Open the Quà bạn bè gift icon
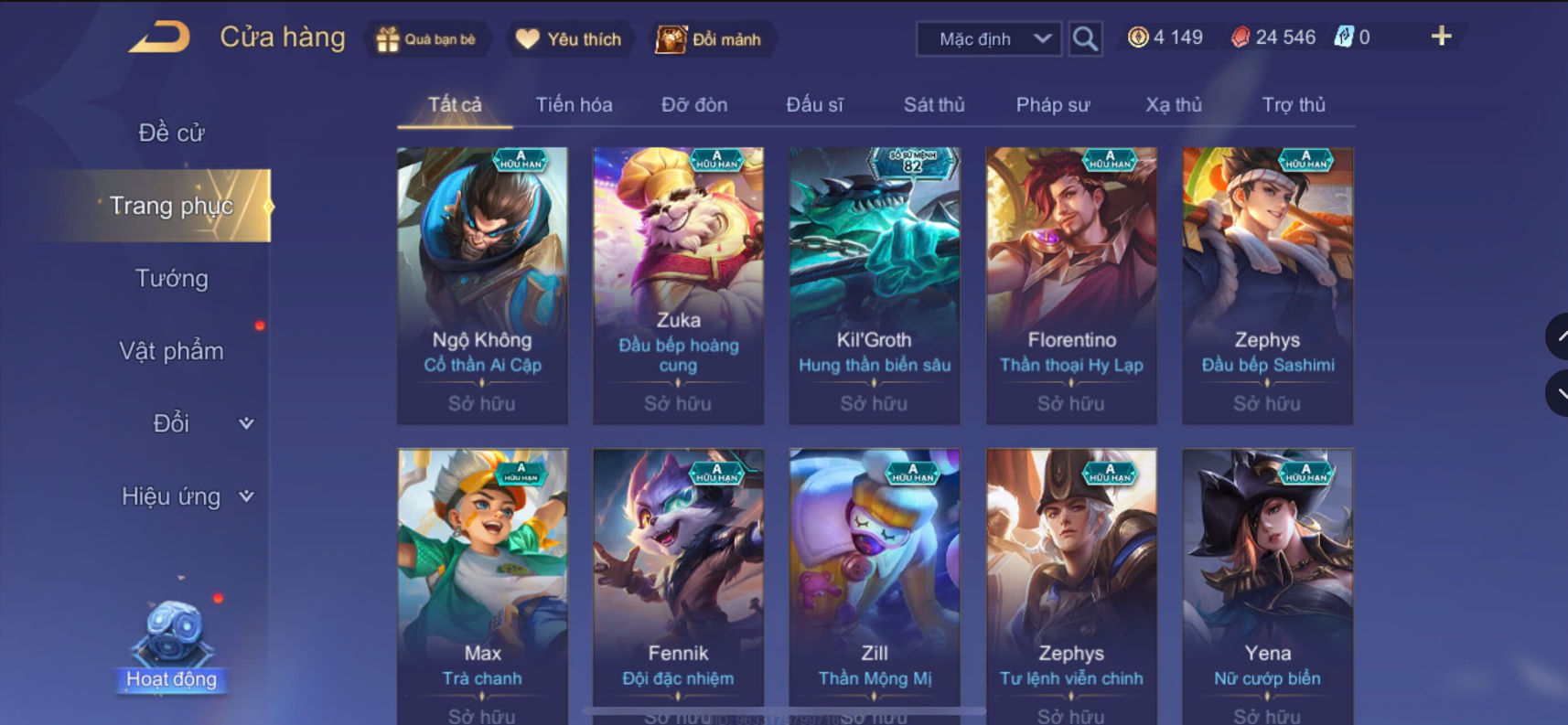 [388, 39]
